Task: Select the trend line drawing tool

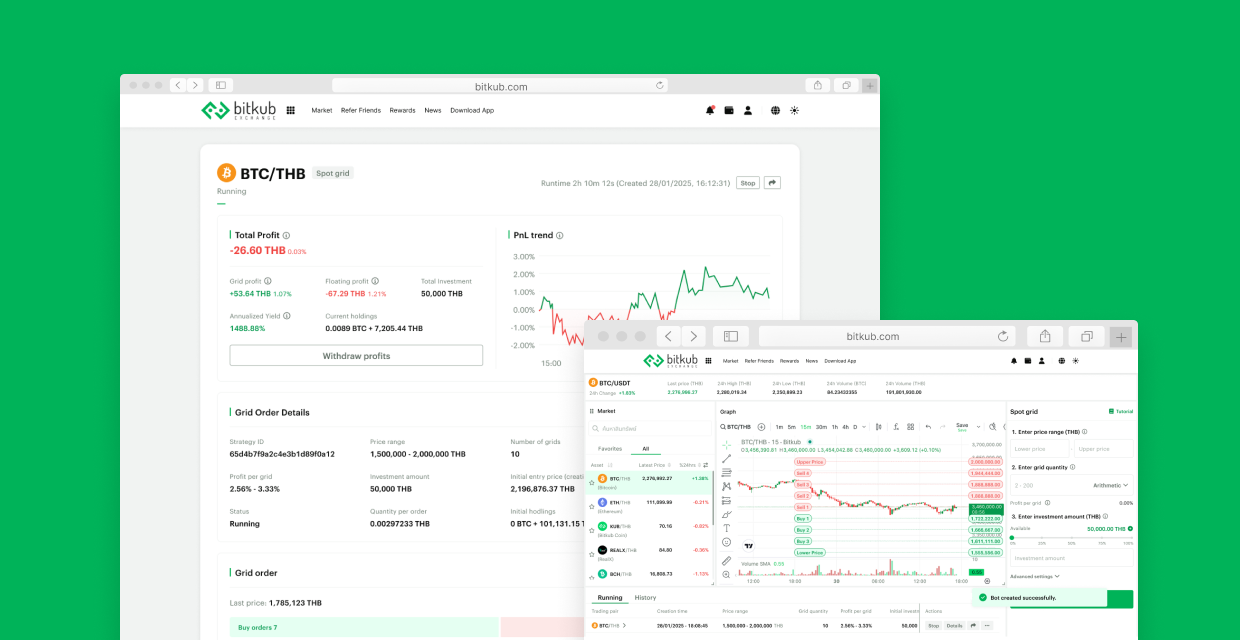Action: click(x=726, y=459)
